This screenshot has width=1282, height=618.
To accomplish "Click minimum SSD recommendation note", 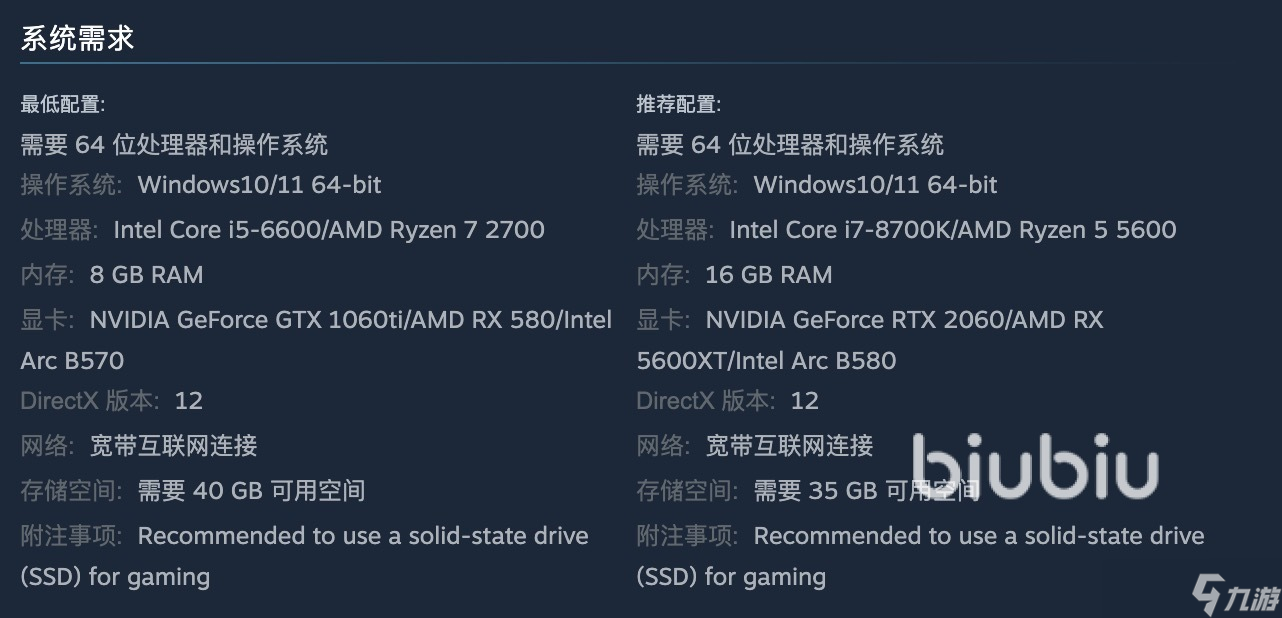I will pyautogui.click(x=305, y=556).
